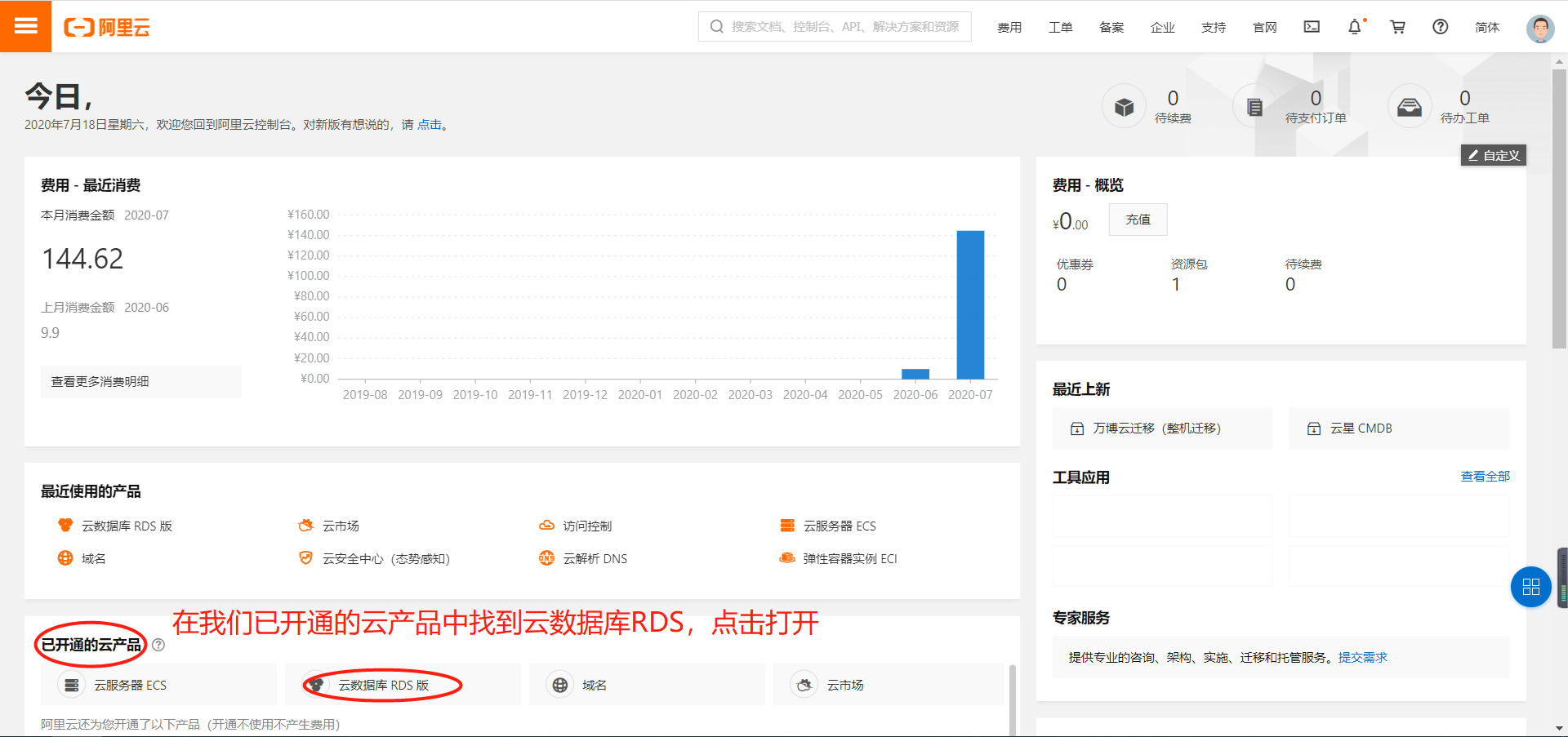Click help icon beside 已开通的云产品
This screenshot has height=737, width=1568.
tap(158, 645)
